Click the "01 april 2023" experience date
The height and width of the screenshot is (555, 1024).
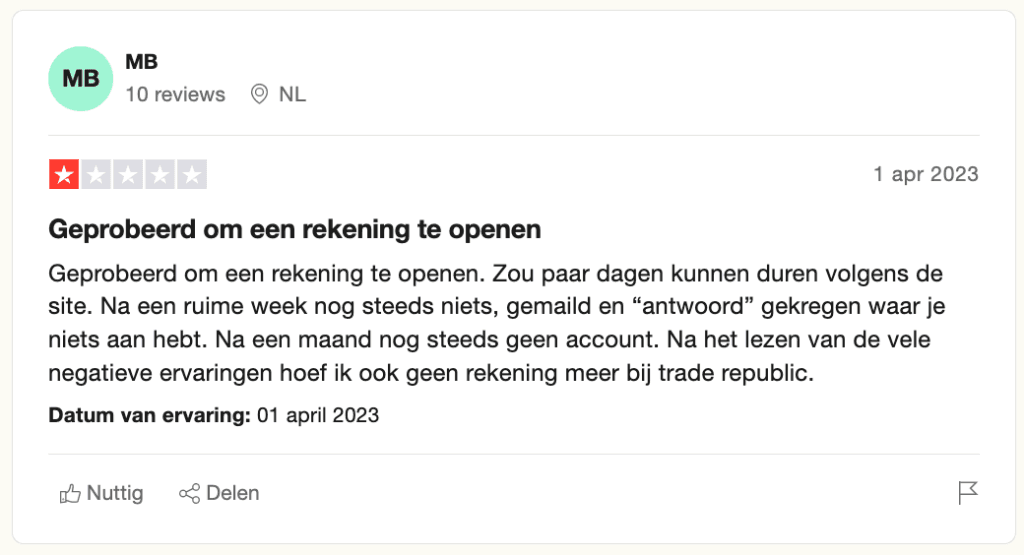[318, 414]
